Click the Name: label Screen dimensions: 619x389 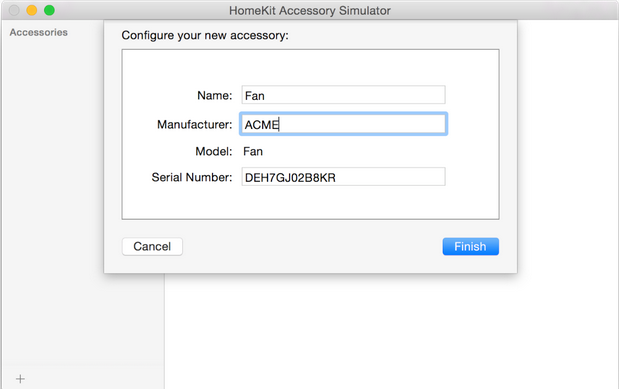(x=215, y=96)
